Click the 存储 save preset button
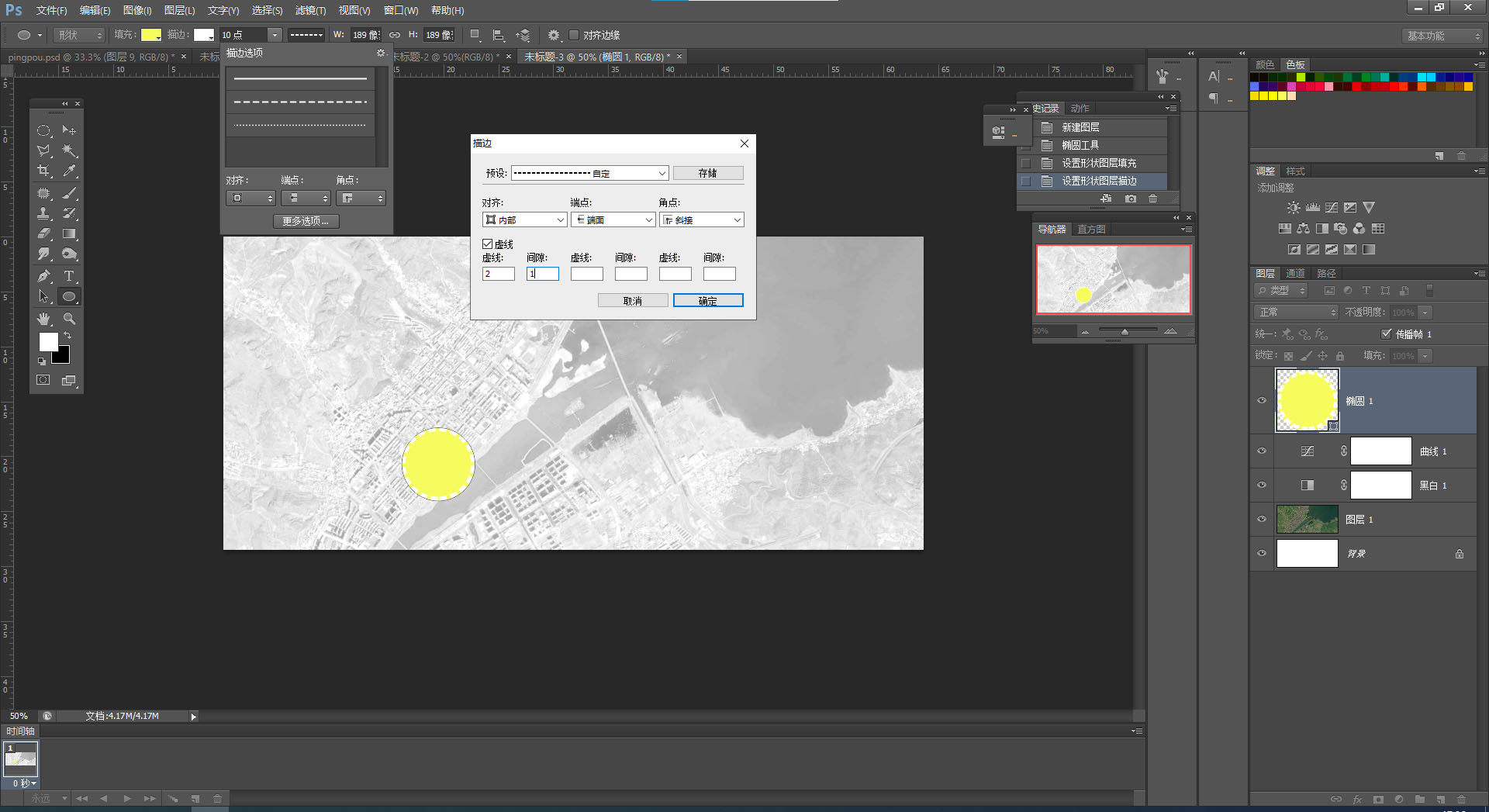Image resolution: width=1489 pixels, height=812 pixels. 707,173
